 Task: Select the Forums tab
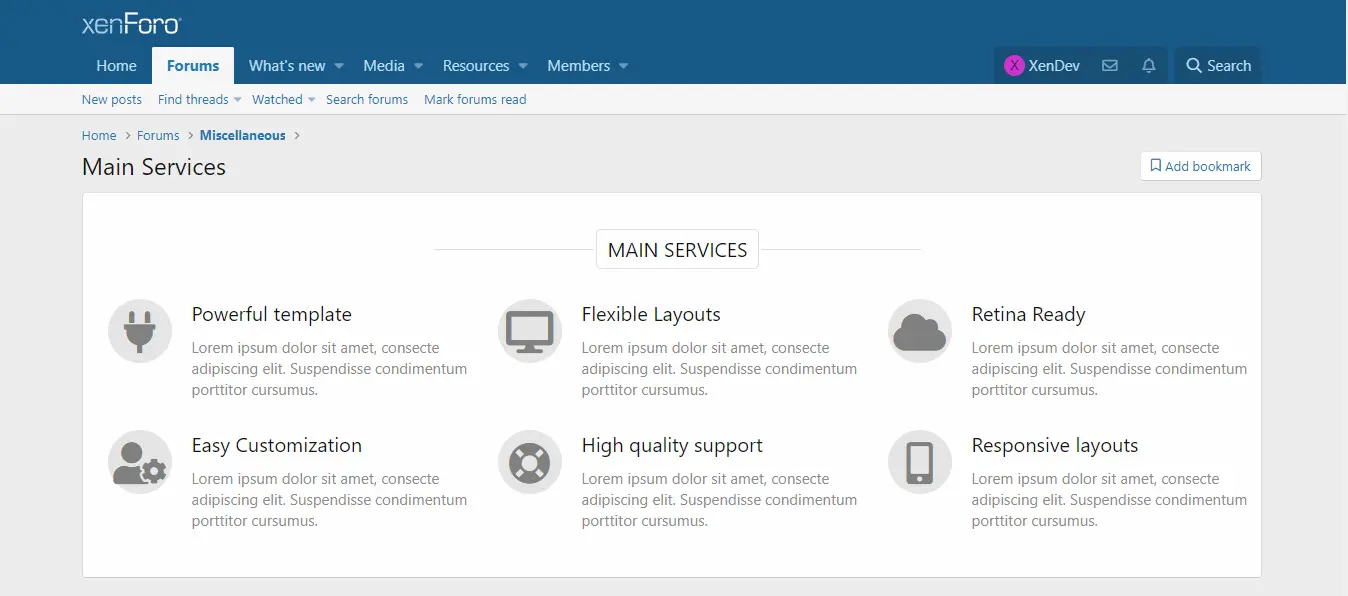click(193, 66)
